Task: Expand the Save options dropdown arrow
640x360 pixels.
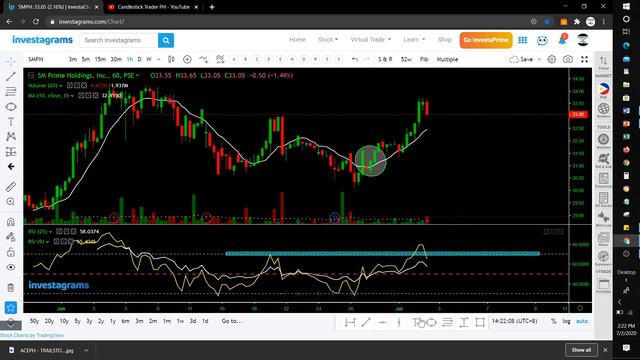Action: tap(539, 60)
